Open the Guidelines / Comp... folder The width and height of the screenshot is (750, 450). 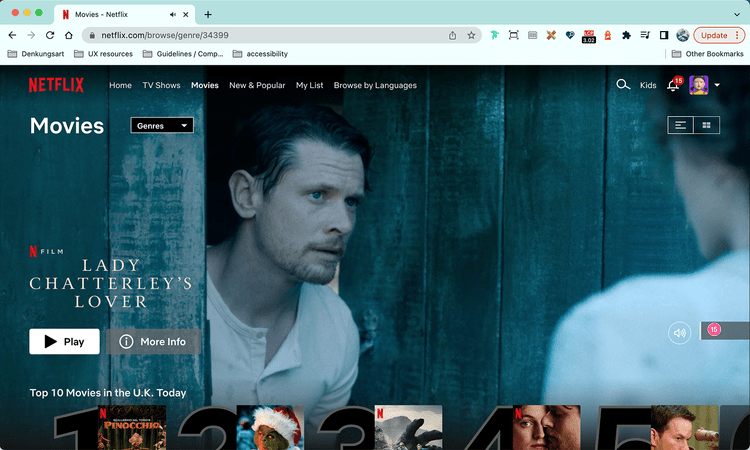pos(183,54)
